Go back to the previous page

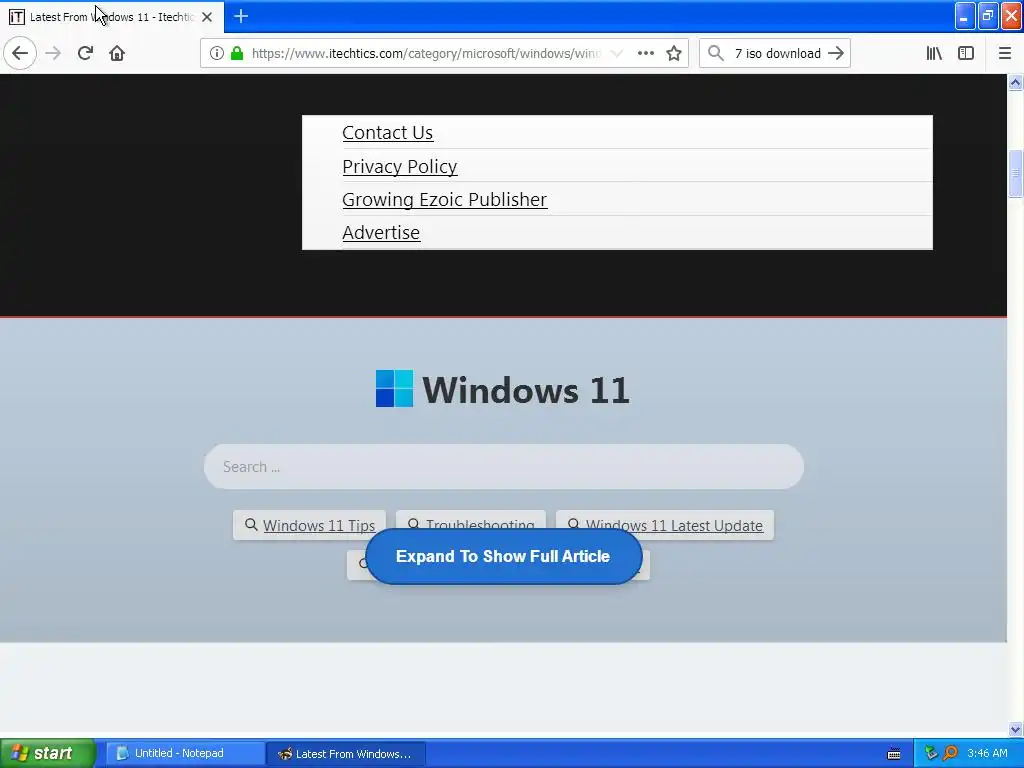tap(20, 53)
